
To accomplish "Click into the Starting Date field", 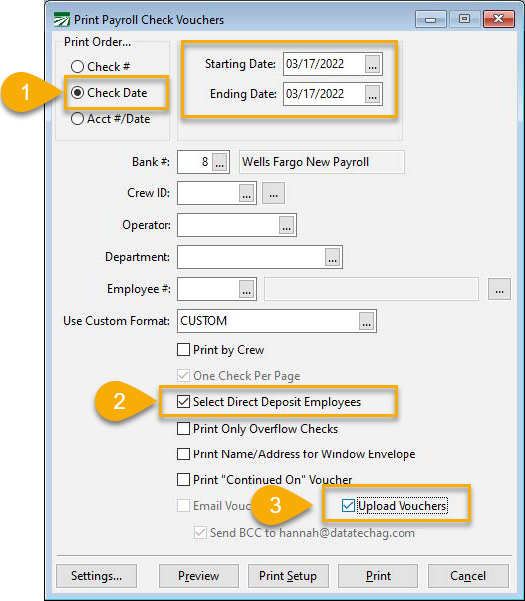I will point(324,64).
